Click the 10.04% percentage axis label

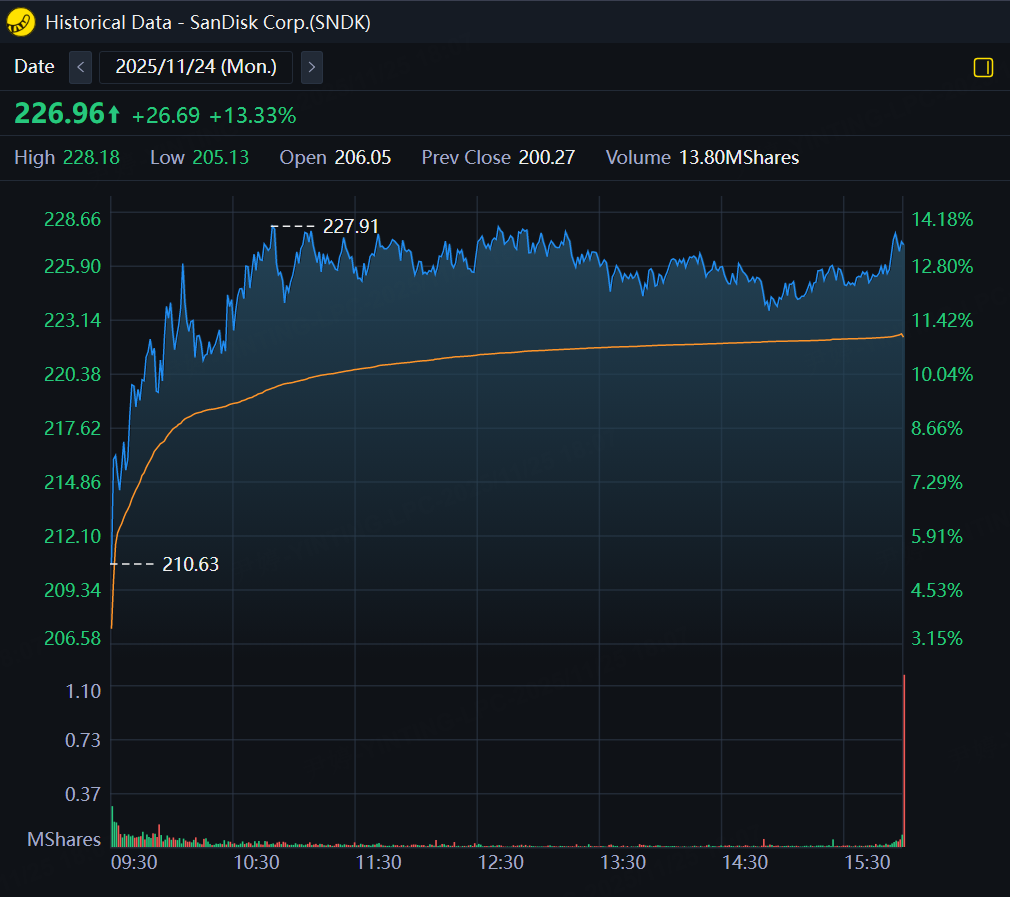pyautogui.click(x=942, y=375)
